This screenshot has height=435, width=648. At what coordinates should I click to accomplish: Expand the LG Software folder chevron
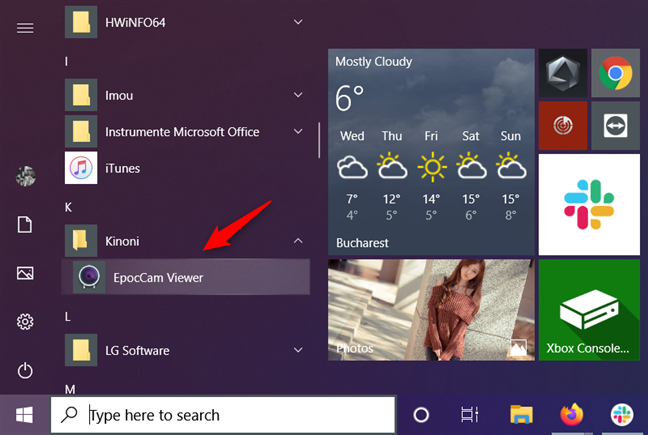[298, 350]
